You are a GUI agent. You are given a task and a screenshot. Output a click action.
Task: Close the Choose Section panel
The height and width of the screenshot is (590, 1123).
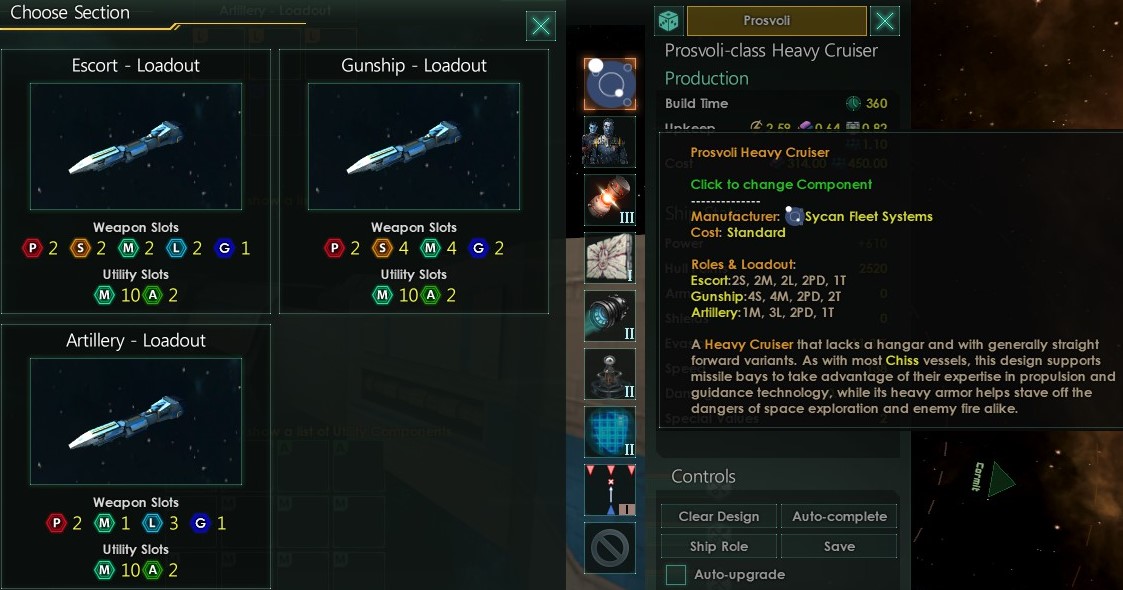[x=541, y=26]
